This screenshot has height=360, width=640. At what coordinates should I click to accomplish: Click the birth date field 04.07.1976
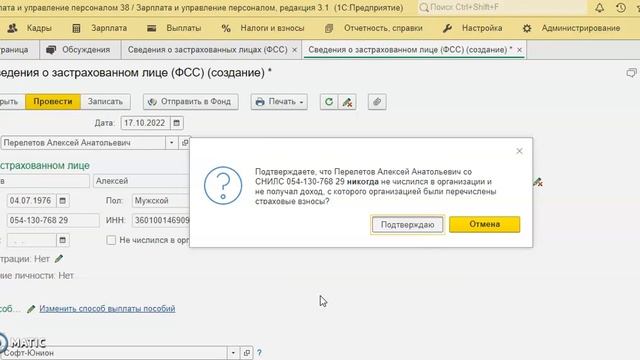31,200
